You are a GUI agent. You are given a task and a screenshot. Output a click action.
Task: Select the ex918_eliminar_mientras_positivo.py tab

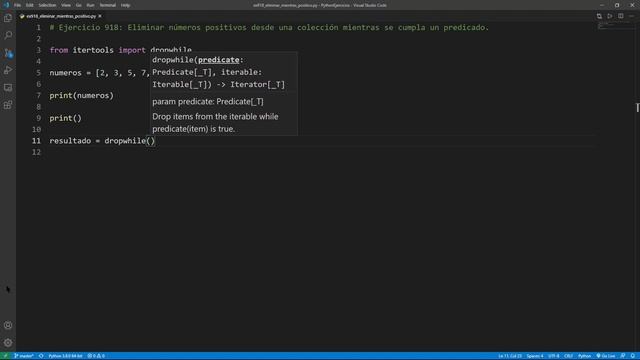(60, 16)
